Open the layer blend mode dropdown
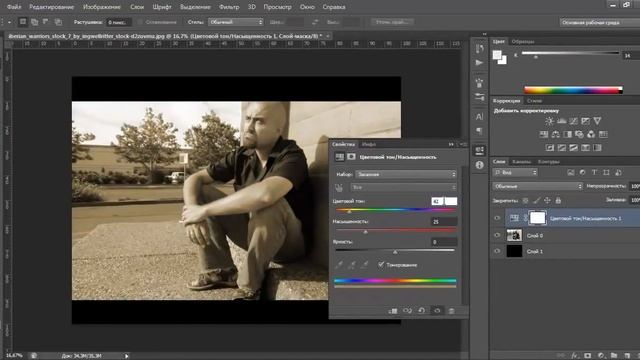Image resolution: width=640 pixels, height=360 pixels. (538, 186)
